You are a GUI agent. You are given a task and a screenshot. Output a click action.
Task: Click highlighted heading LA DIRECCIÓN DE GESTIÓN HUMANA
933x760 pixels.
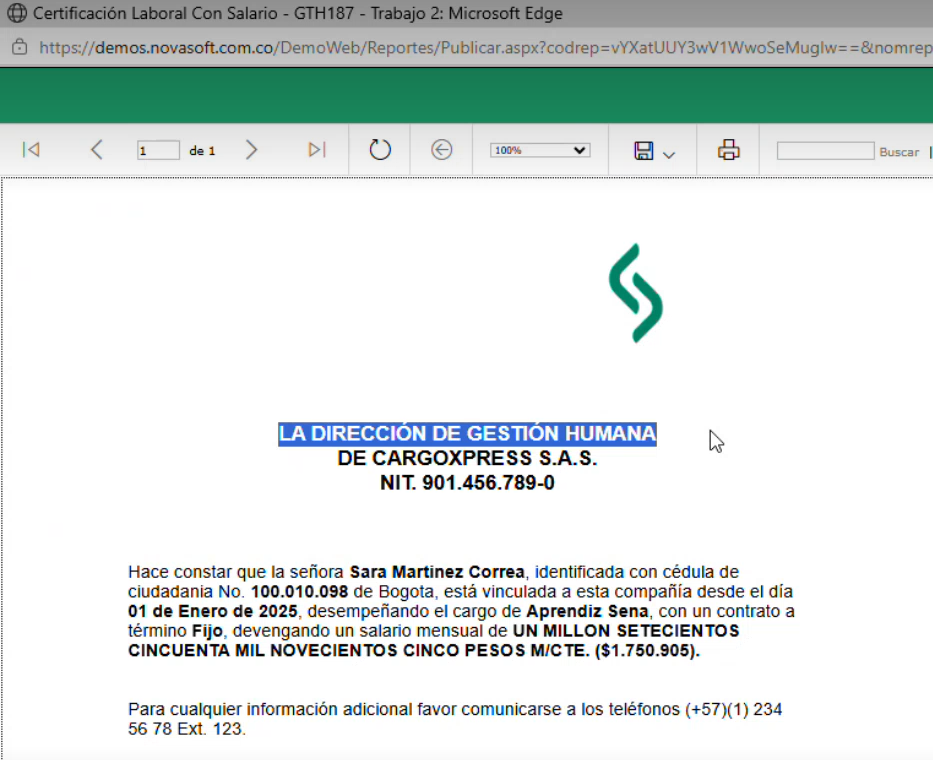(x=467, y=433)
